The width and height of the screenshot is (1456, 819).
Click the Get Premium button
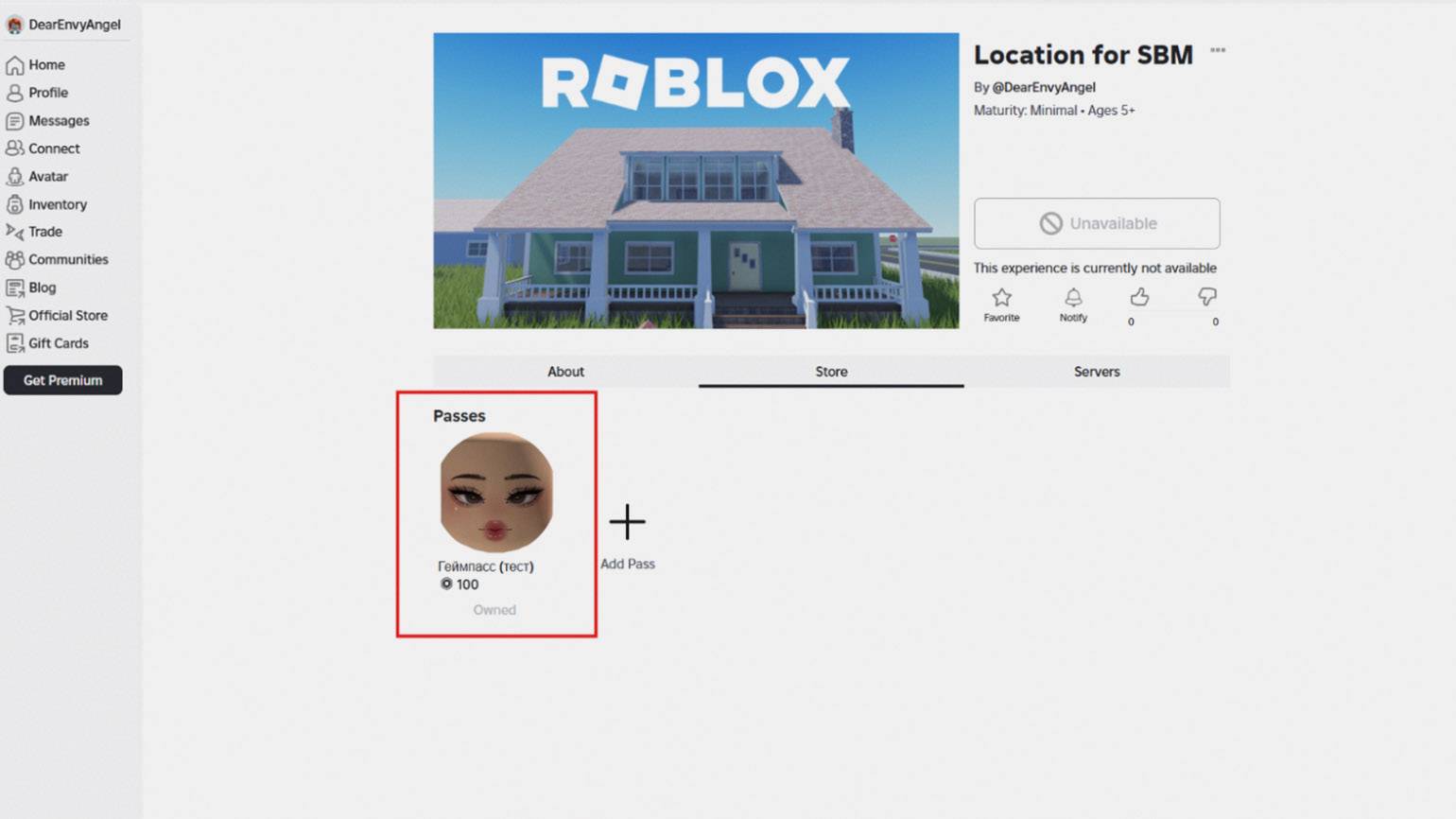pos(62,380)
